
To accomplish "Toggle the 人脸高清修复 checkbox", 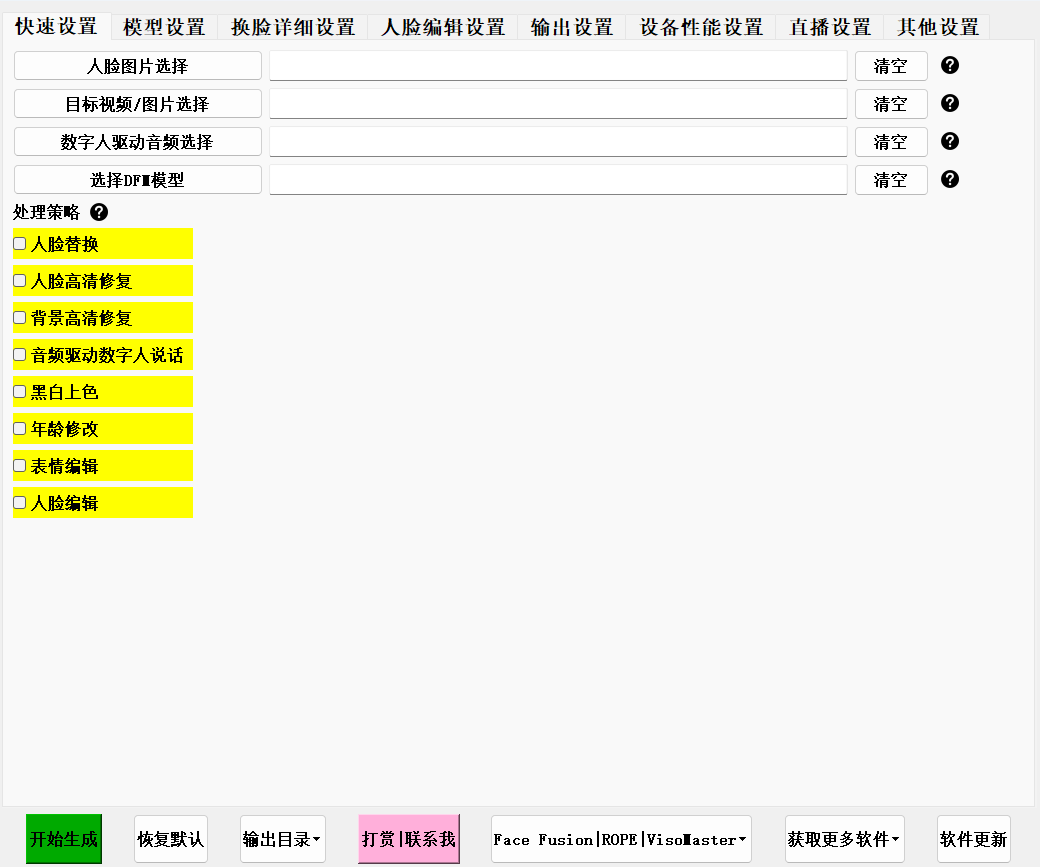I will point(20,281).
